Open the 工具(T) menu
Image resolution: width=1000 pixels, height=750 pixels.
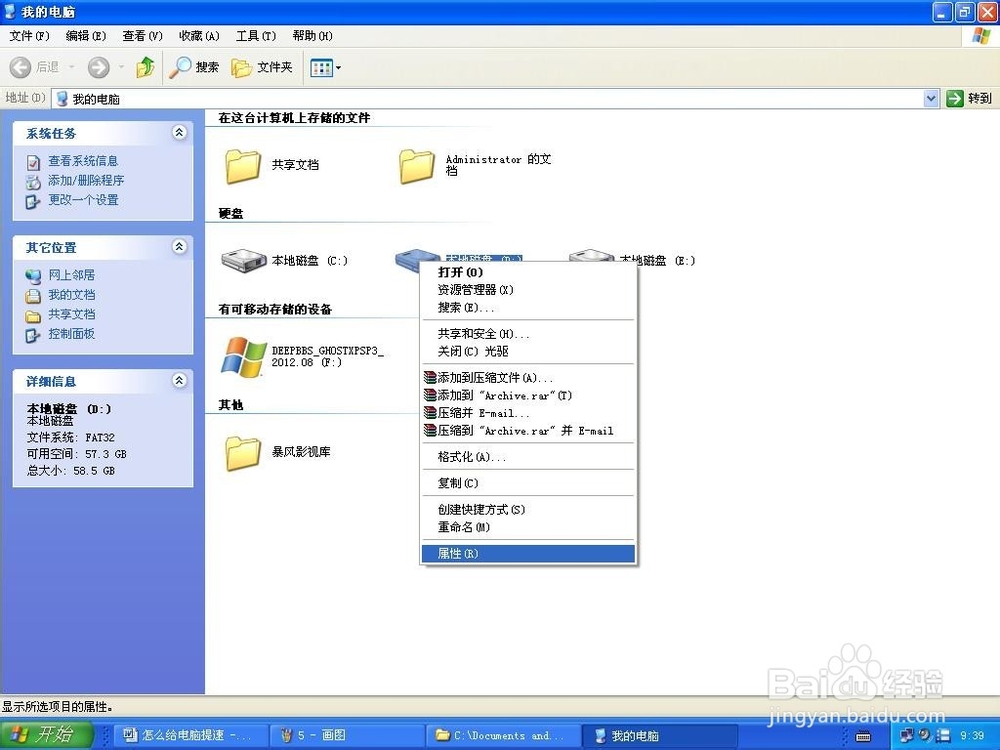(x=256, y=36)
